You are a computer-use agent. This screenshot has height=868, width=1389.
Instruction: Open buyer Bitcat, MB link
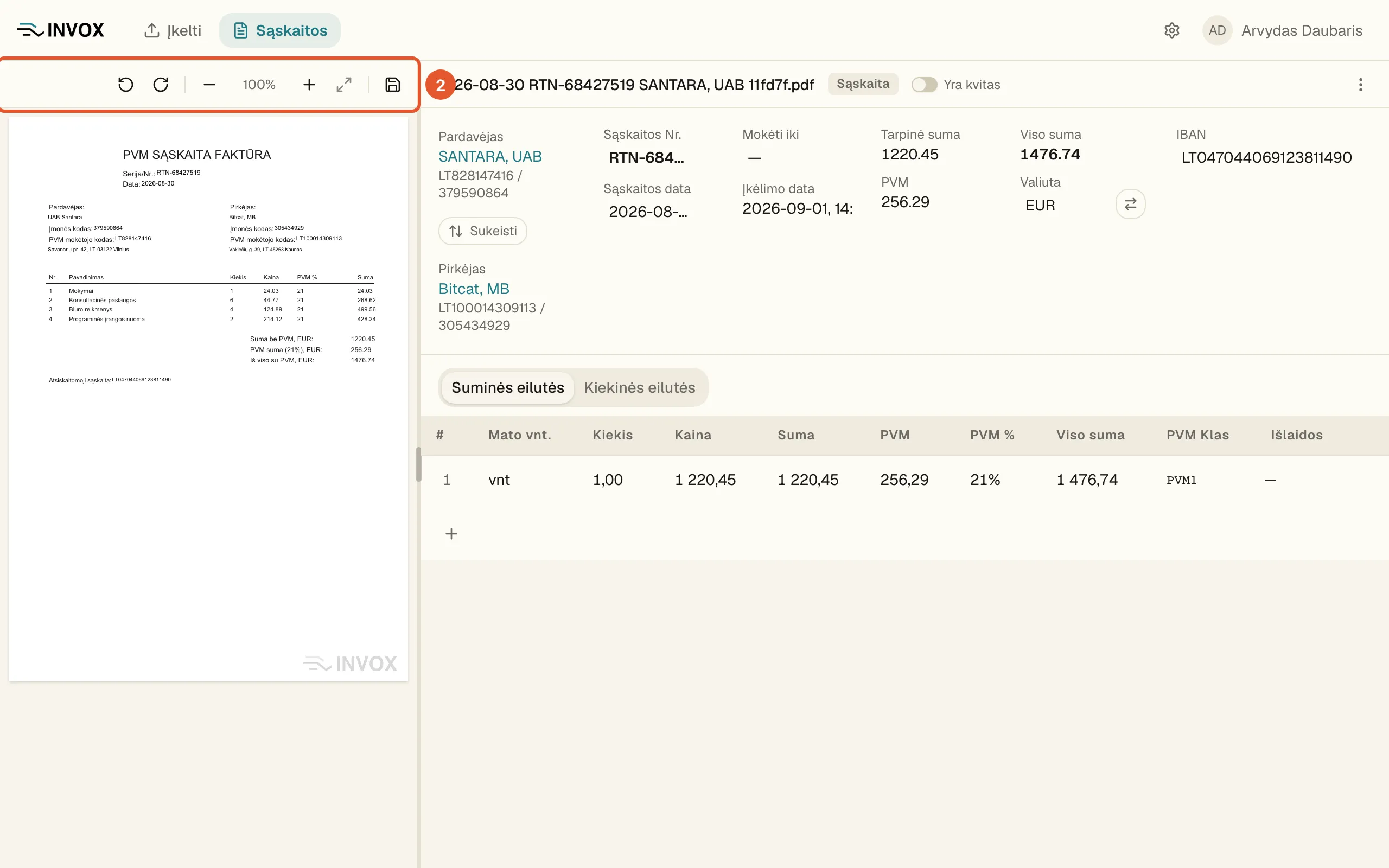click(x=474, y=289)
